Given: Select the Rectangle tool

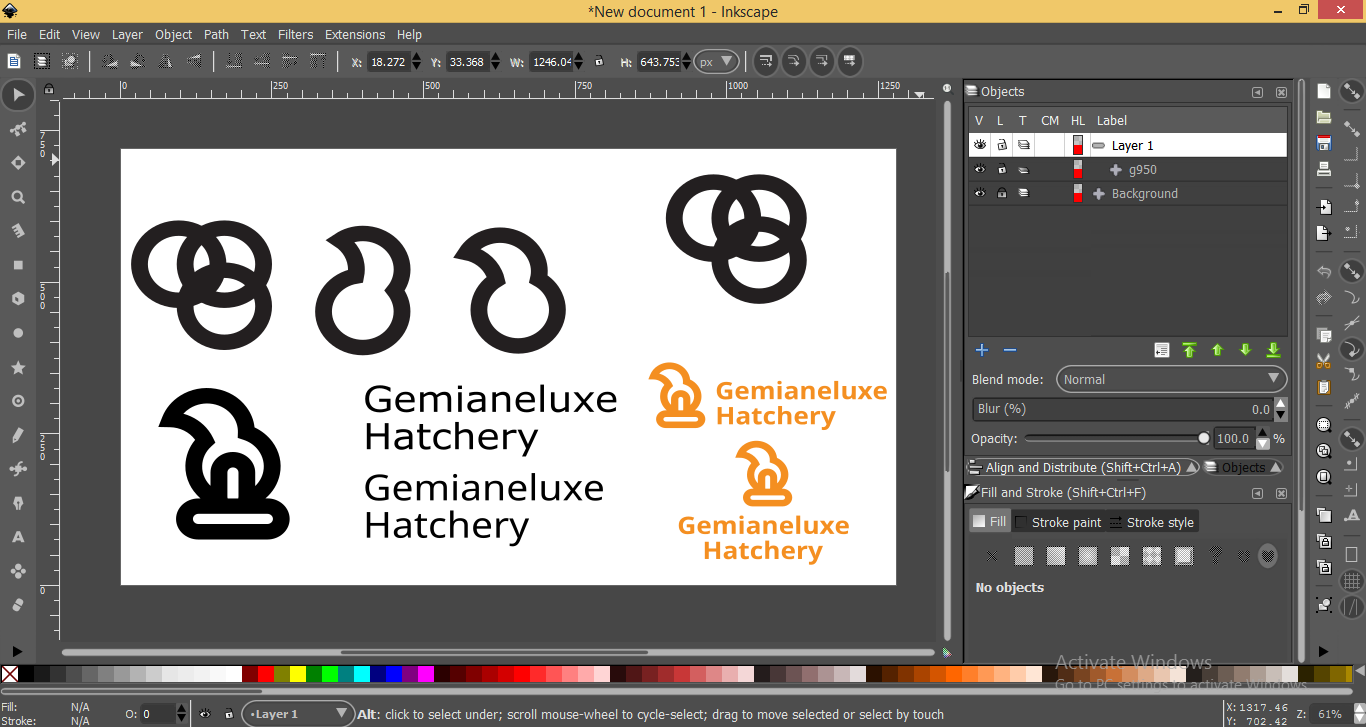Looking at the screenshot, I should [17, 265].
